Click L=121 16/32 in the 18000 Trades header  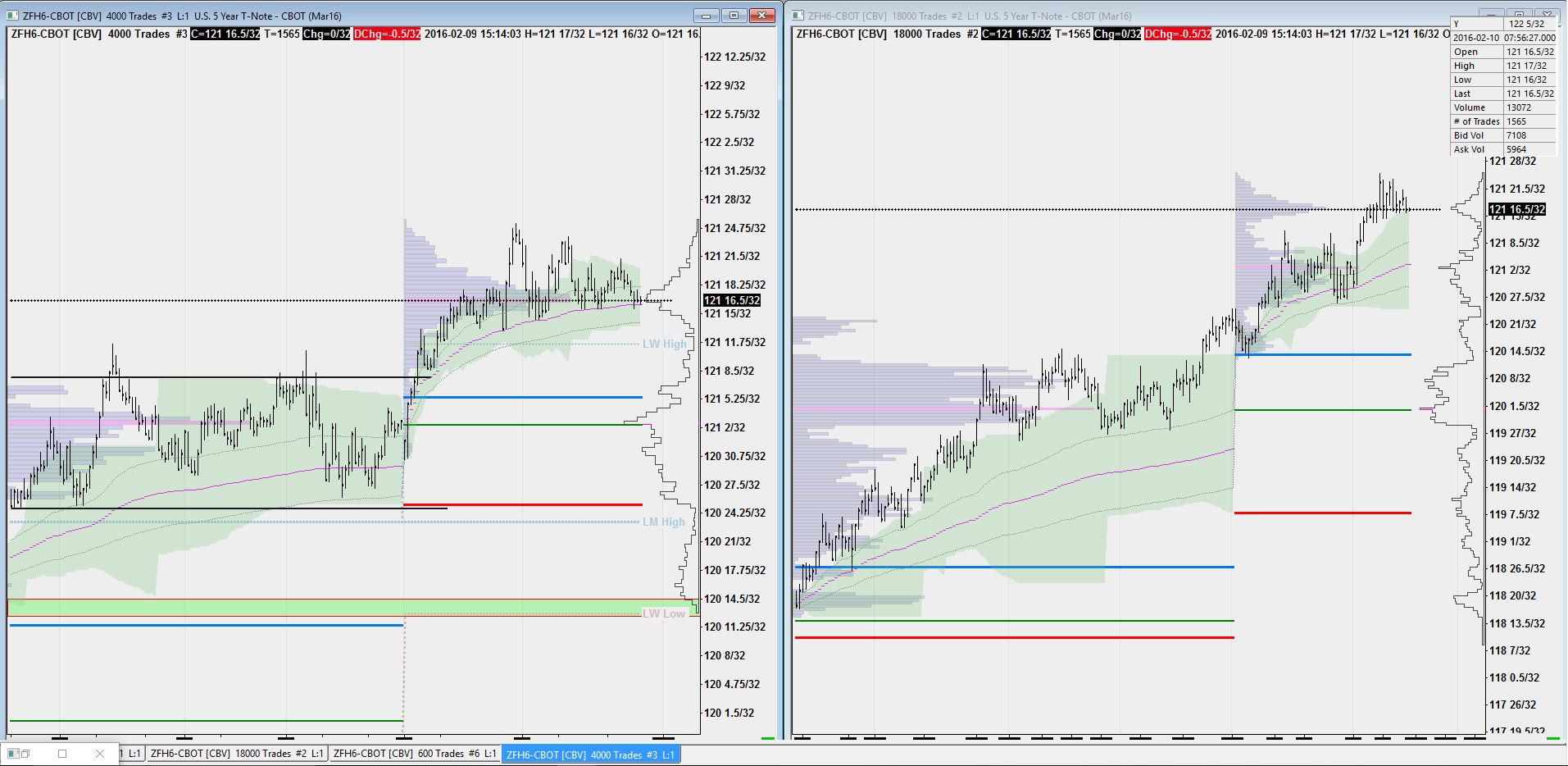[1409, 34]
